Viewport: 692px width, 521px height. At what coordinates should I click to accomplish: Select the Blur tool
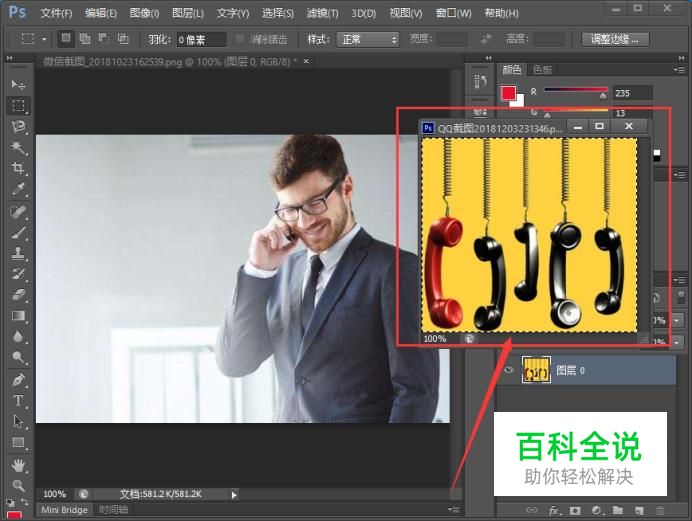18,337
